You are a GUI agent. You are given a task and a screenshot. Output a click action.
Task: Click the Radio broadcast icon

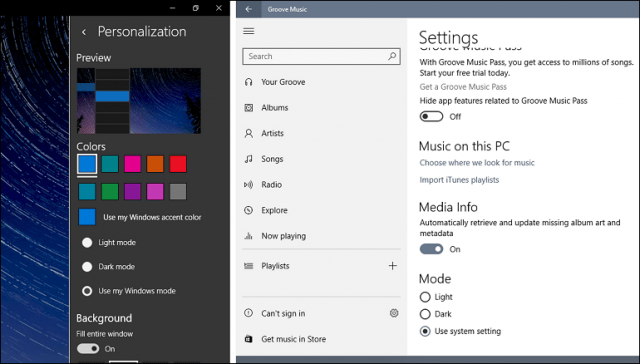[x=248, y=184]
